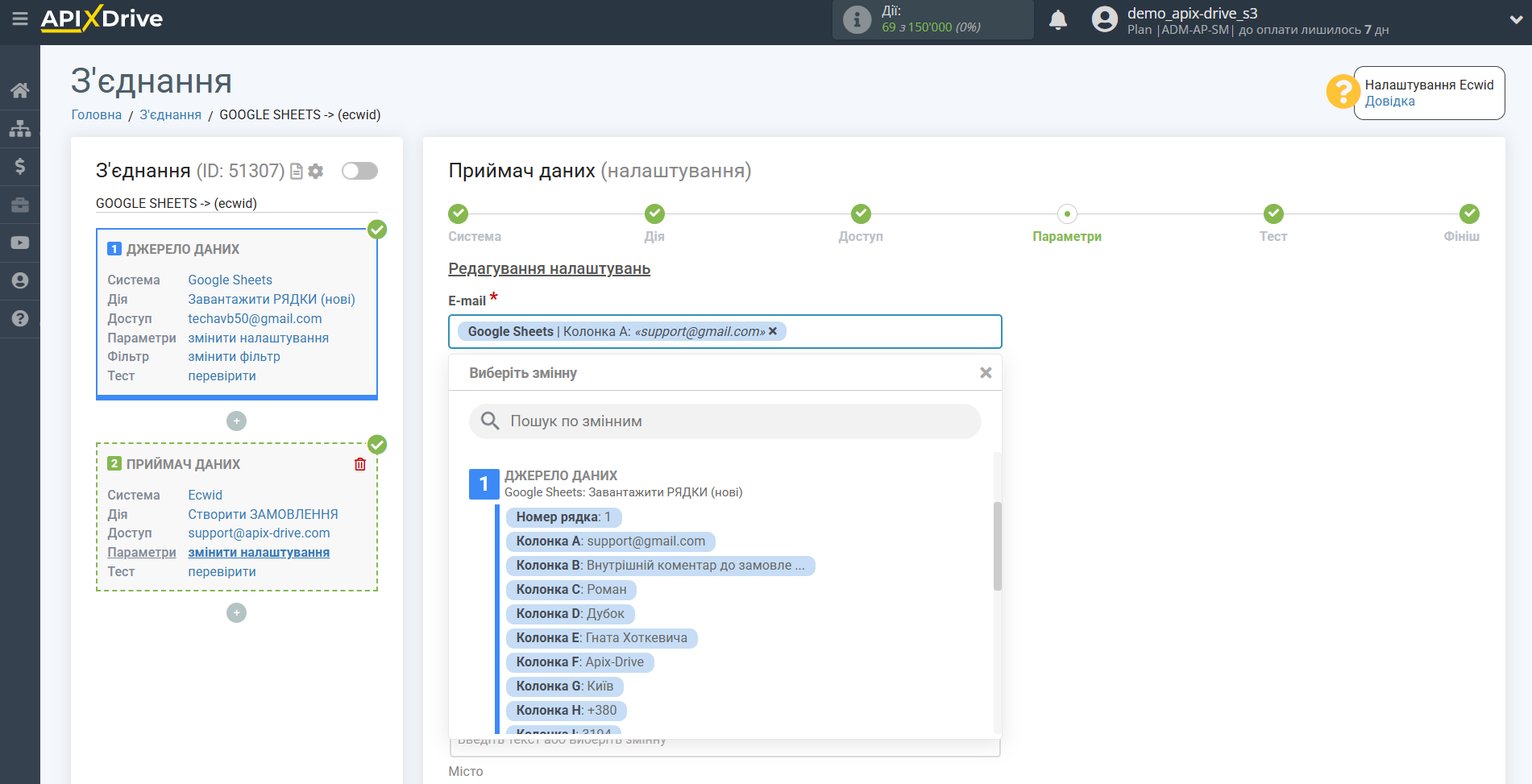Go to Головна breadcrumb
Viewport: 1532px width, 784px height.
[x=97, y=114]
